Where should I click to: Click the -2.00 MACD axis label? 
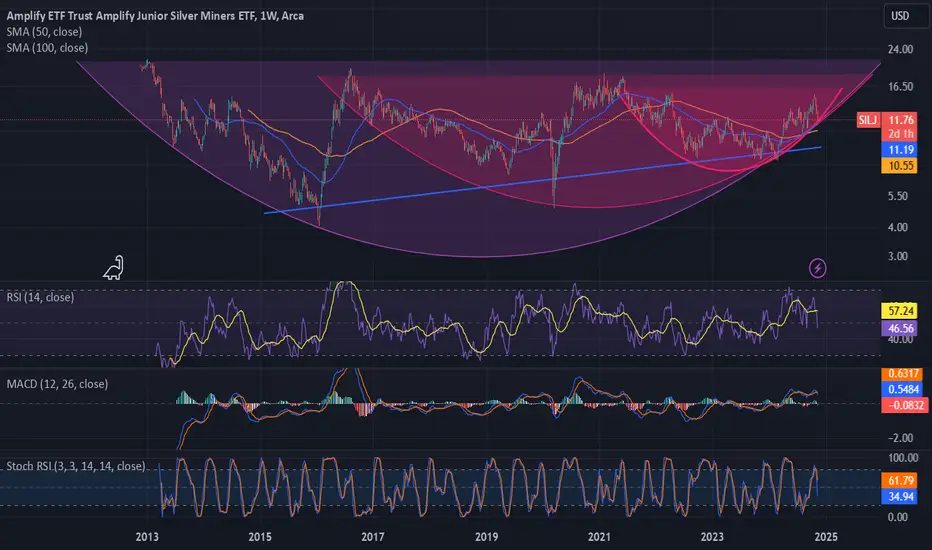[x=900, y=438]
